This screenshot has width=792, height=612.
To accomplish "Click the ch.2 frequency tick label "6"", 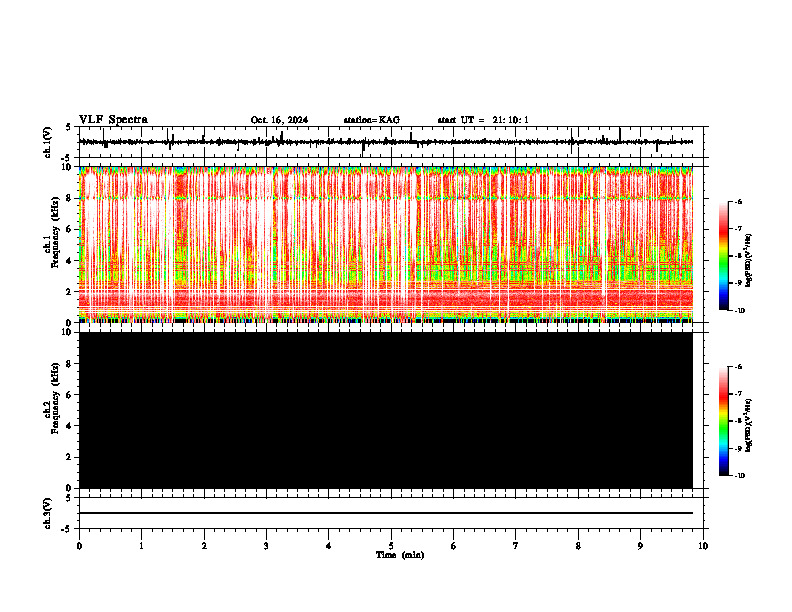I will 70,395.
